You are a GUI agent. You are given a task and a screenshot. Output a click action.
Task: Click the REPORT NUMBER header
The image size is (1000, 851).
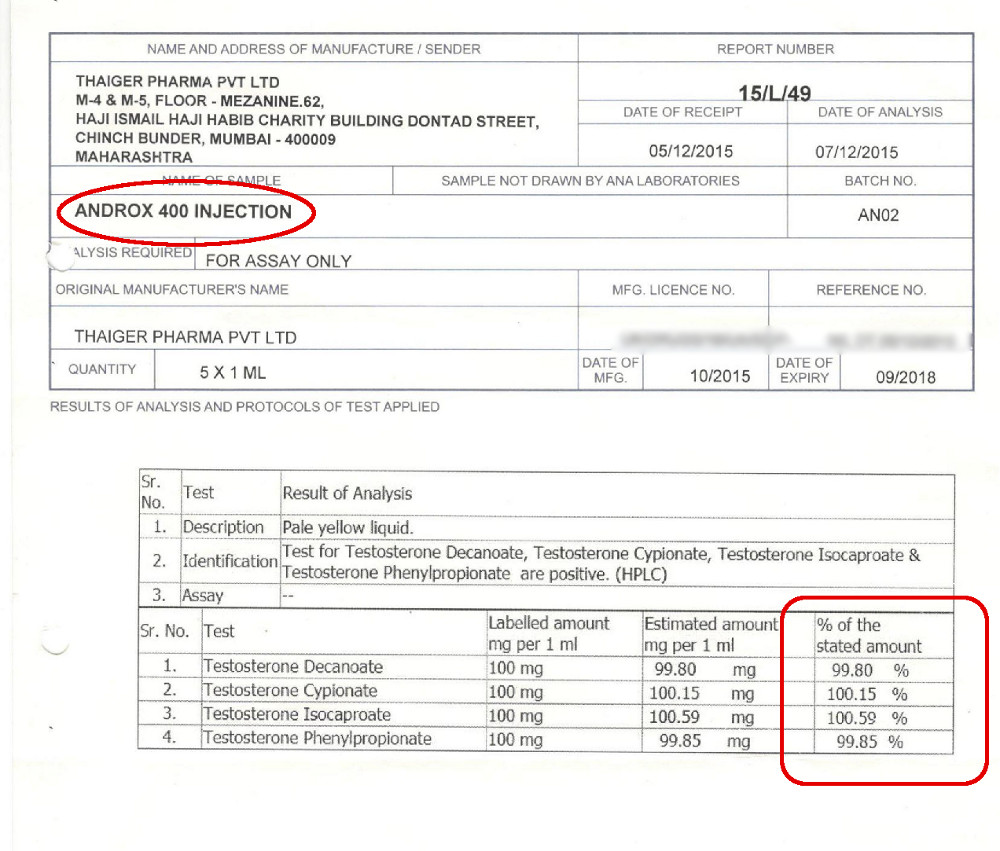(776, 49)
